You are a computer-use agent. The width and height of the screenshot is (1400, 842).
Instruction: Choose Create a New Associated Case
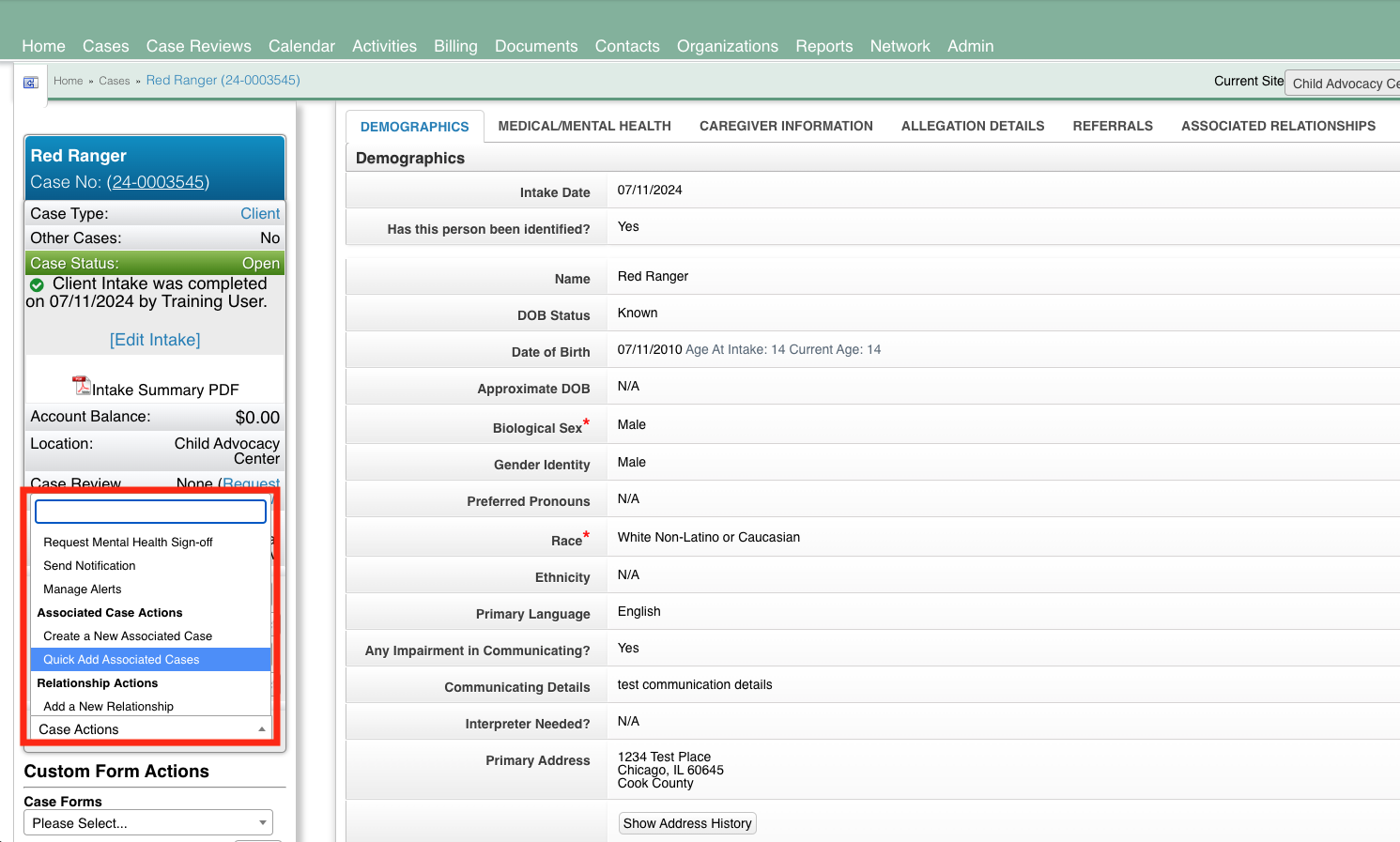pyautogui.click(x=151, y=636)
